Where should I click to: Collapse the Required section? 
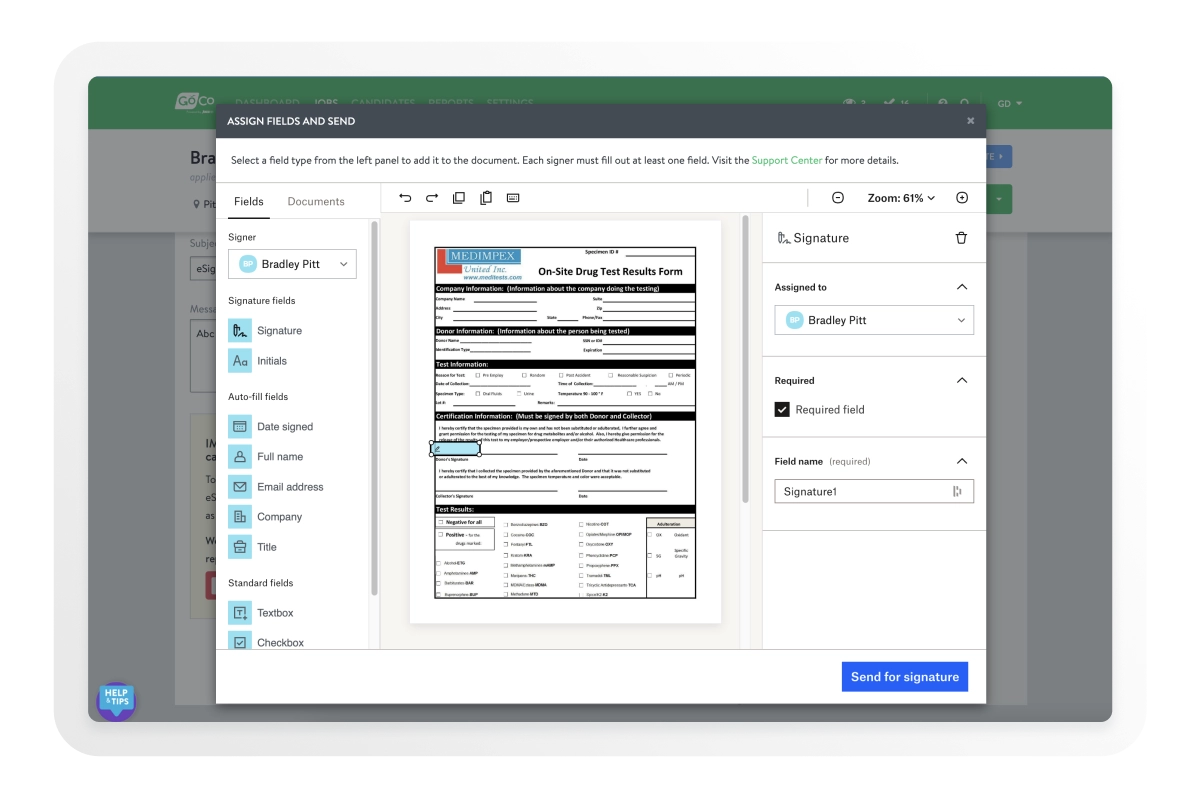pos(962,381)
